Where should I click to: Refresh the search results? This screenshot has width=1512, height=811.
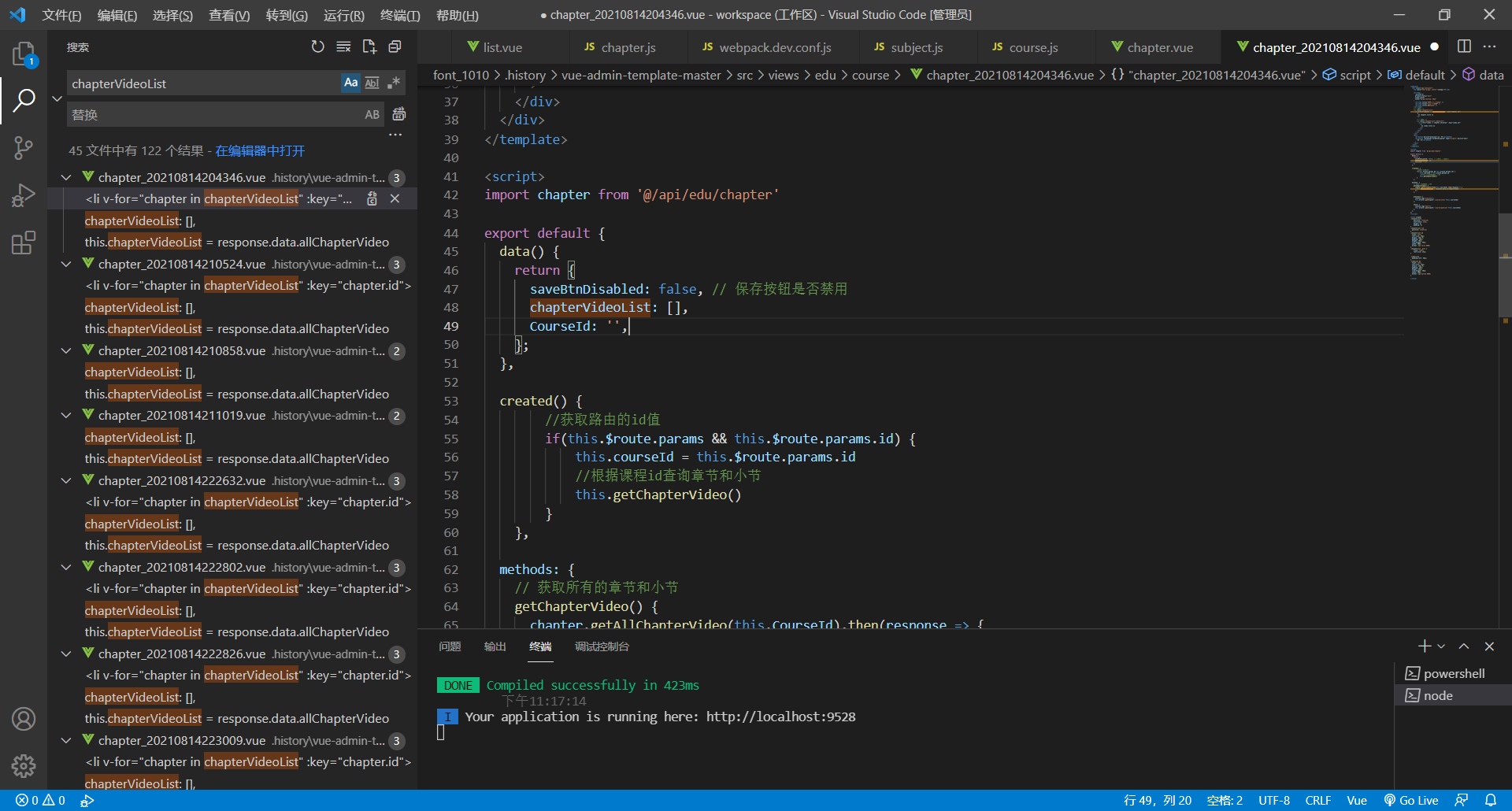317,46
